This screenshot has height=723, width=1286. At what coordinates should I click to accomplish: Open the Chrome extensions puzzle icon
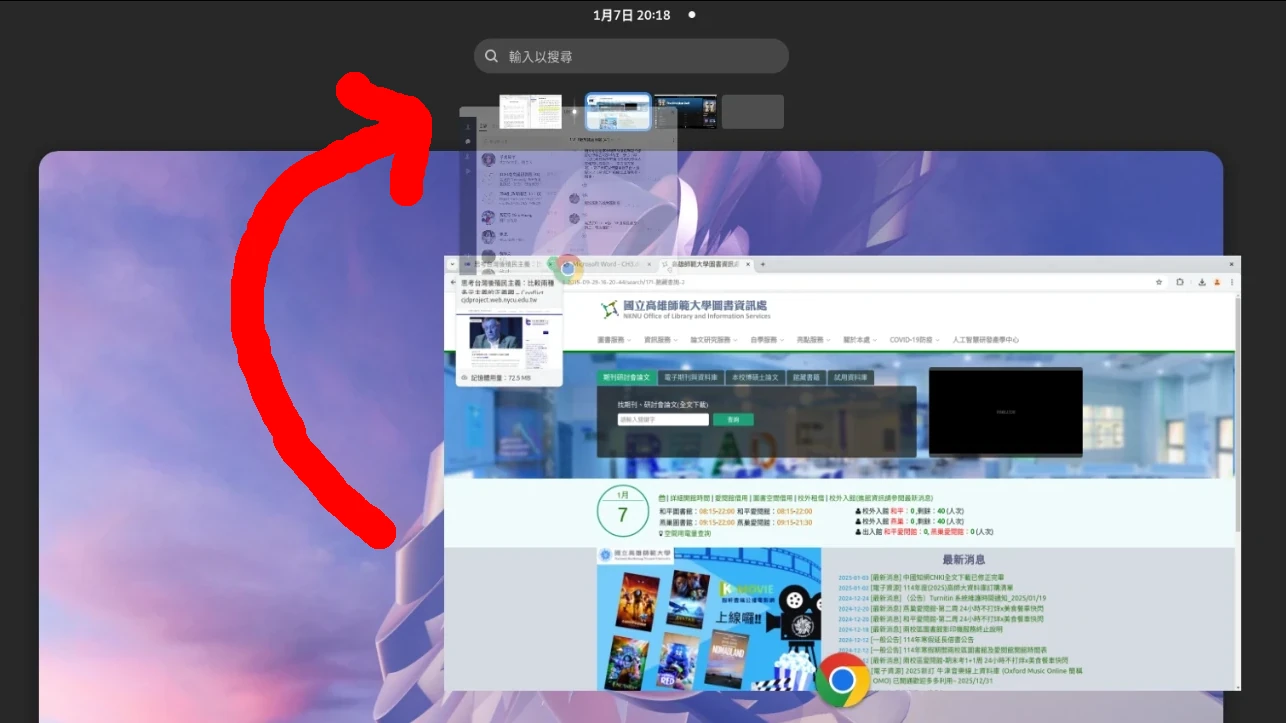1180,283
